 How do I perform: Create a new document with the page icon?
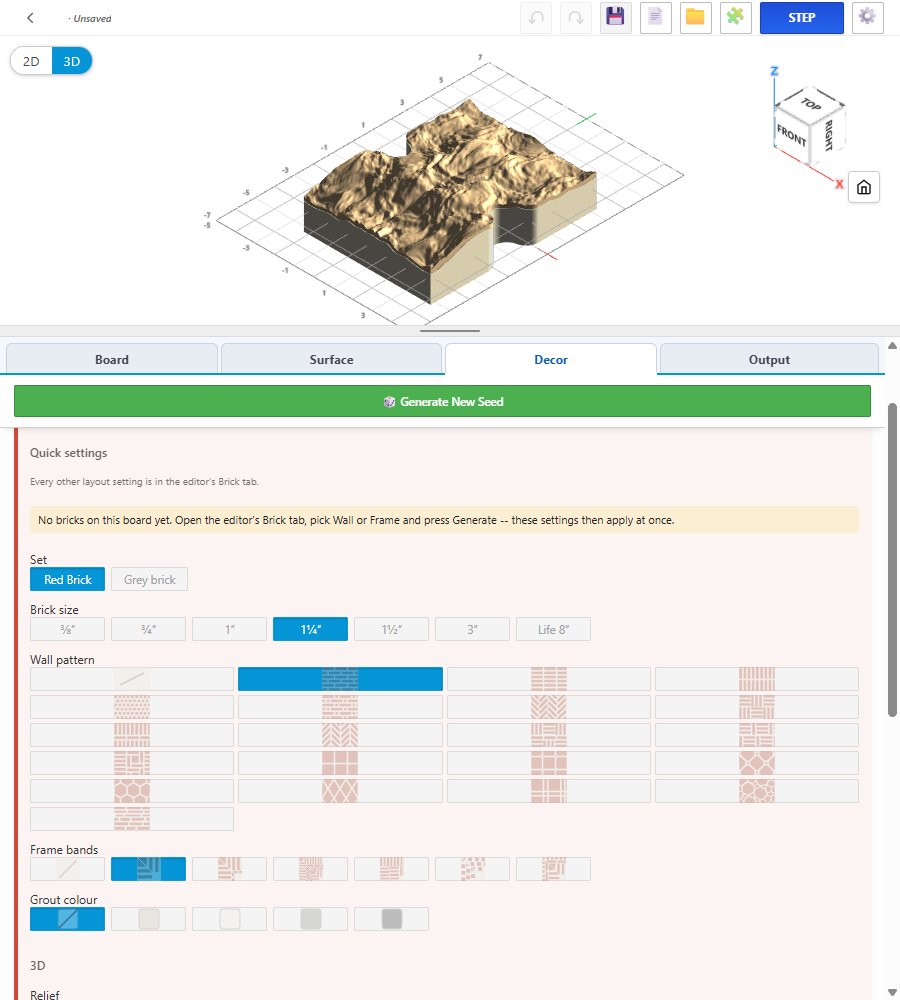click(656, 18)
